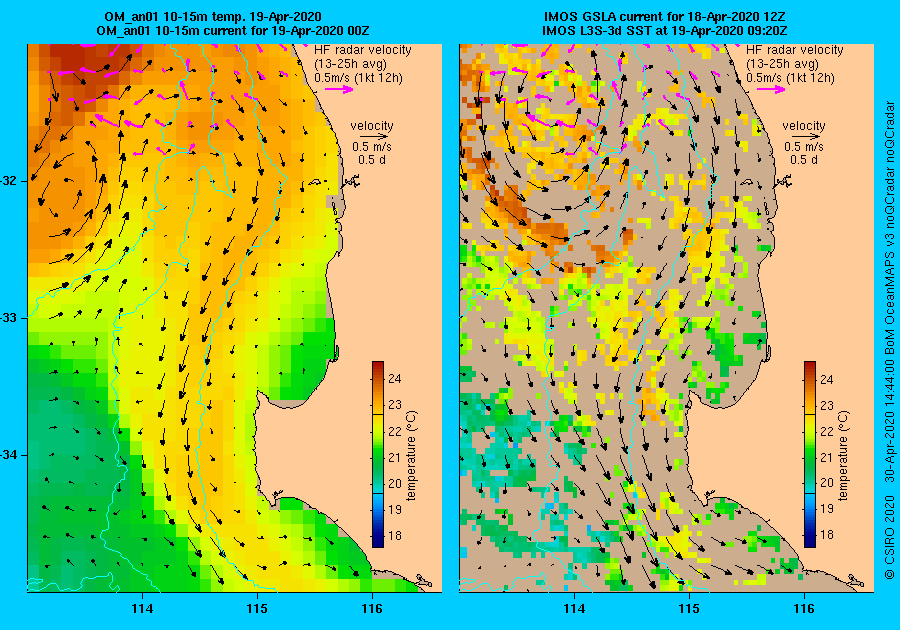Click 'HF radar velocity' label on left map

(x=363, y=50)
